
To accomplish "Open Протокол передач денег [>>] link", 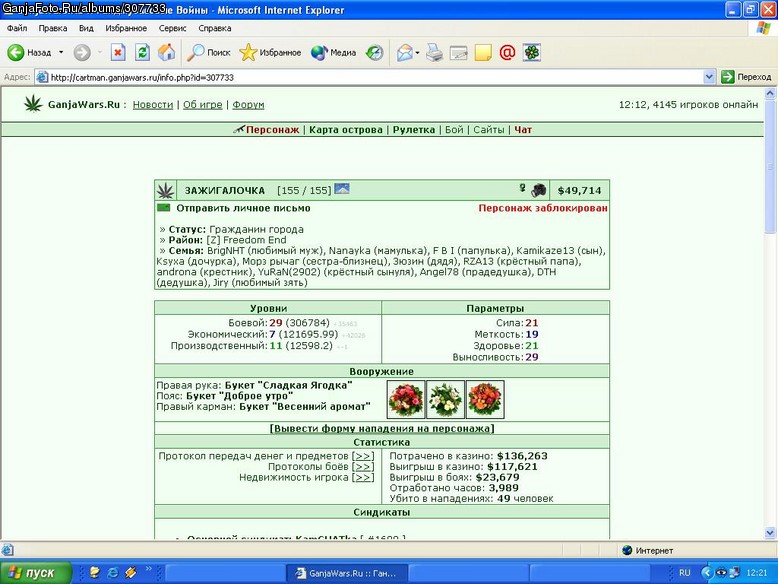I will click(363, 455).
